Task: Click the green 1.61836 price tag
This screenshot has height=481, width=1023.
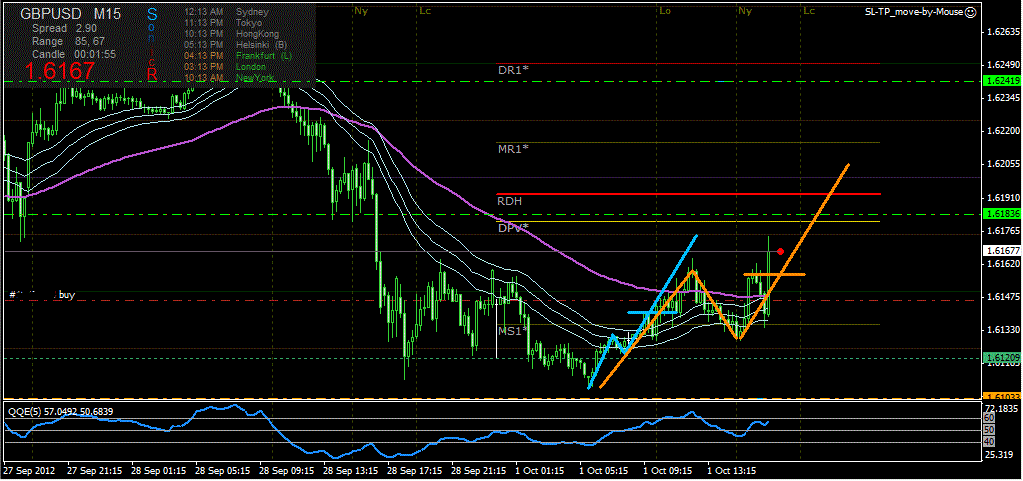Action: point(1001,214)
